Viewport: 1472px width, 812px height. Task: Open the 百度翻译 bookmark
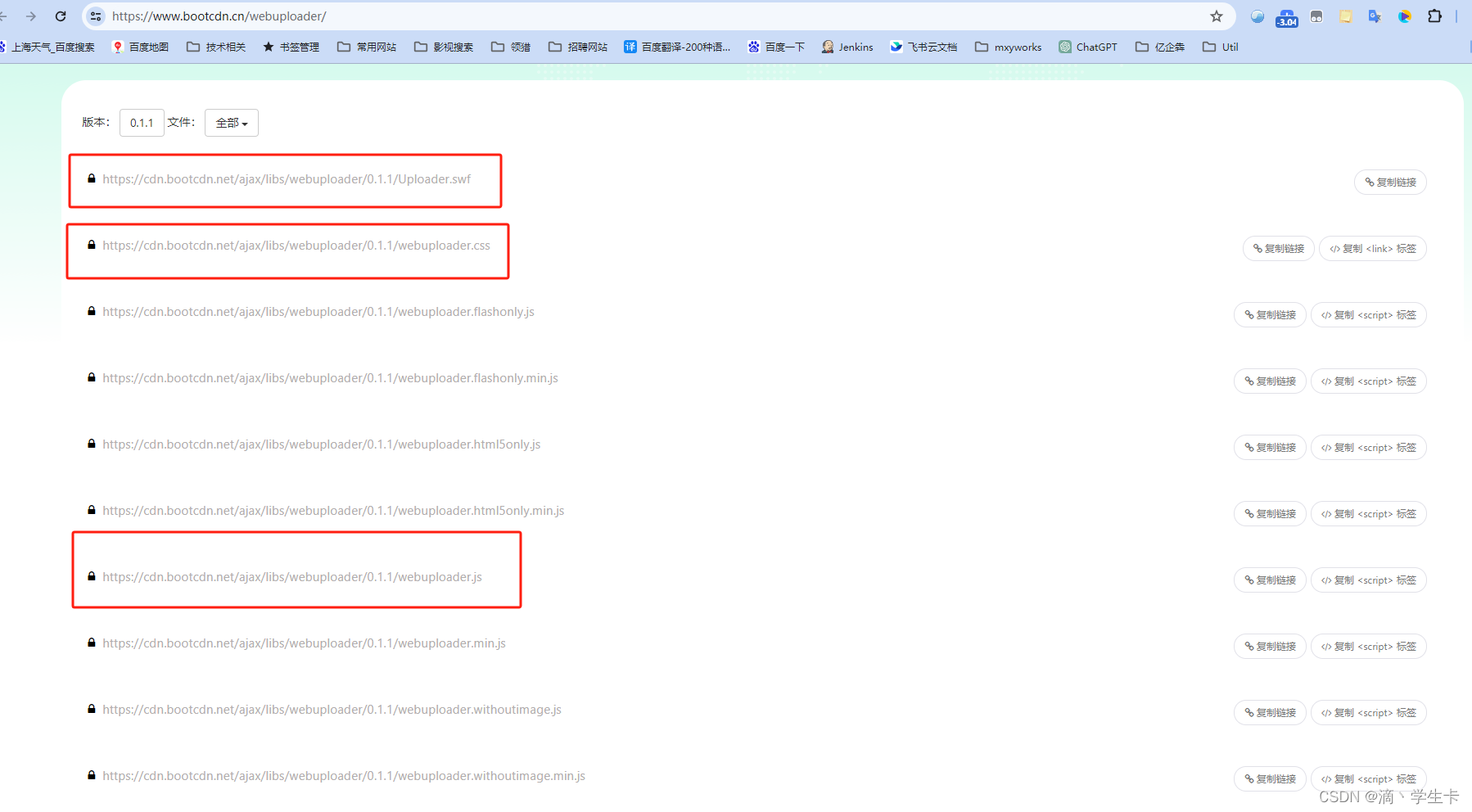point(677,47)
